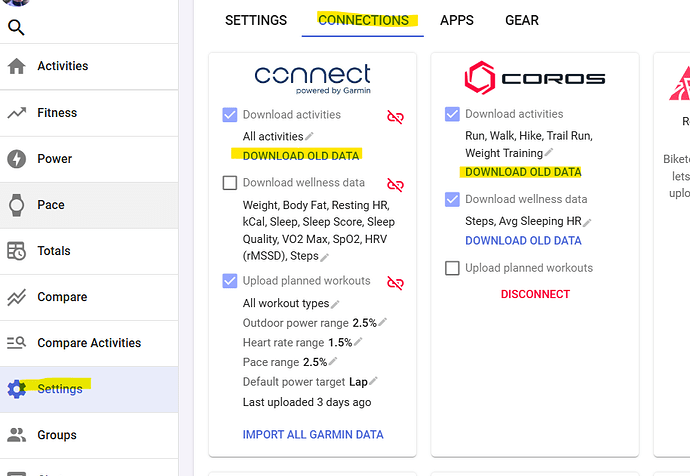
Task: Unlink Garmin Download activities via red chain icon
Action: click(x=395, y=117)
